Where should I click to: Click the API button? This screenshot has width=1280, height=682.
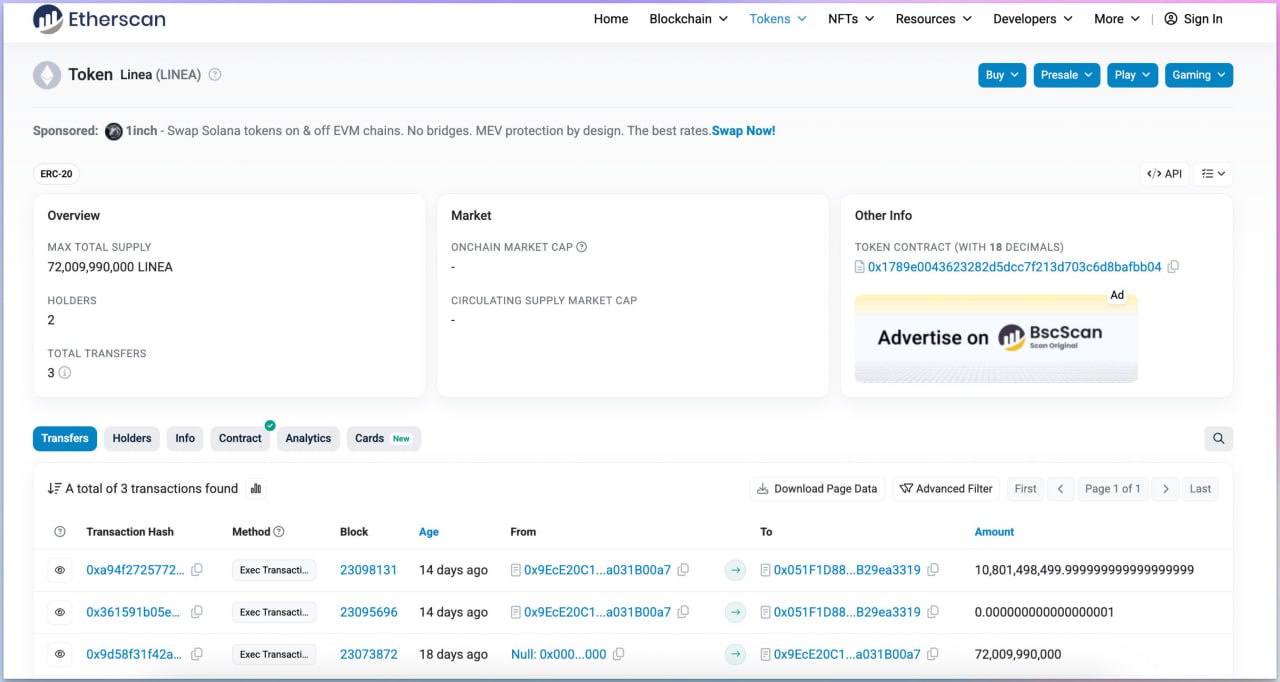(1165, 174)
